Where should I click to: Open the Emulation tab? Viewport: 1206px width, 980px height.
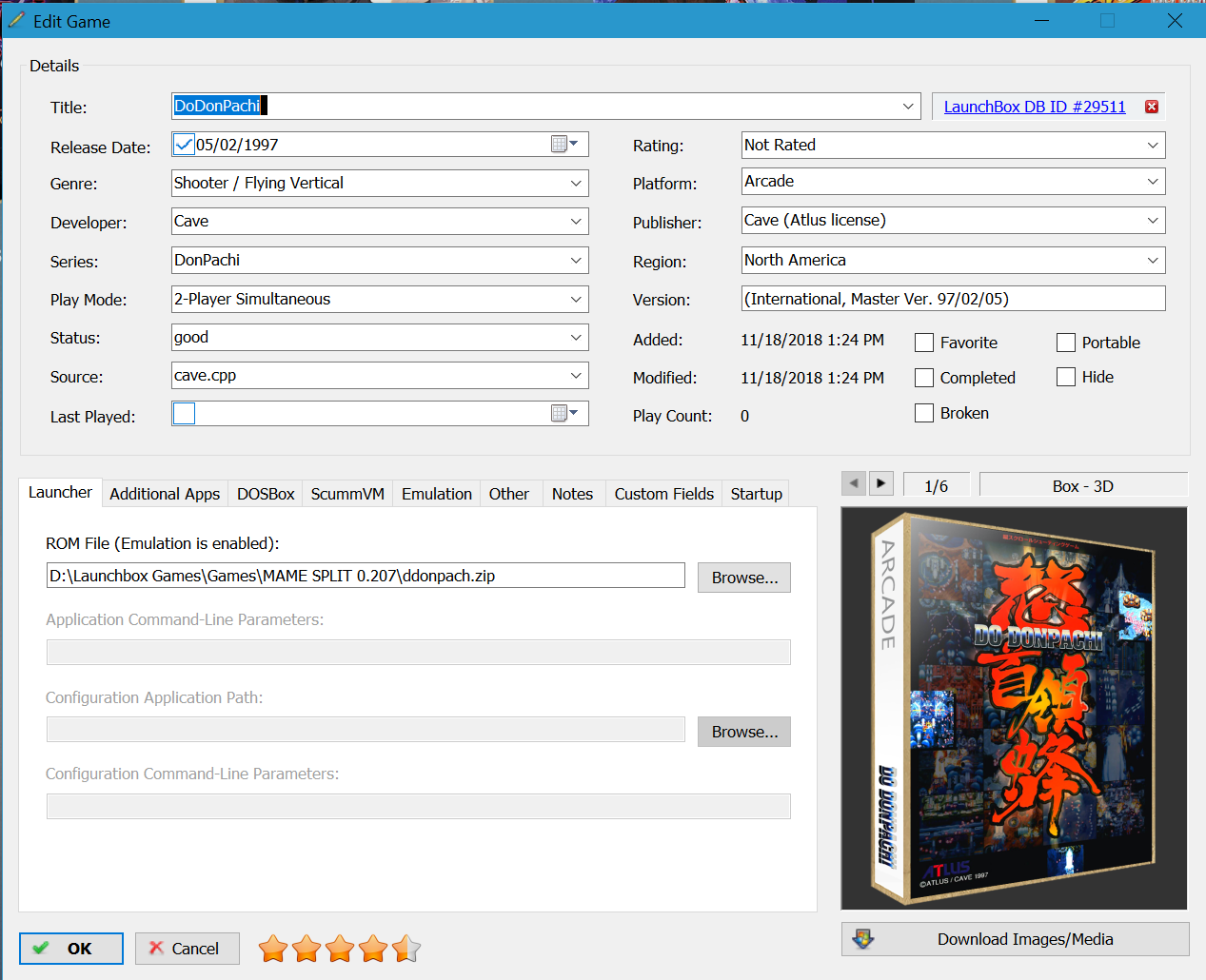click(437, 494)
